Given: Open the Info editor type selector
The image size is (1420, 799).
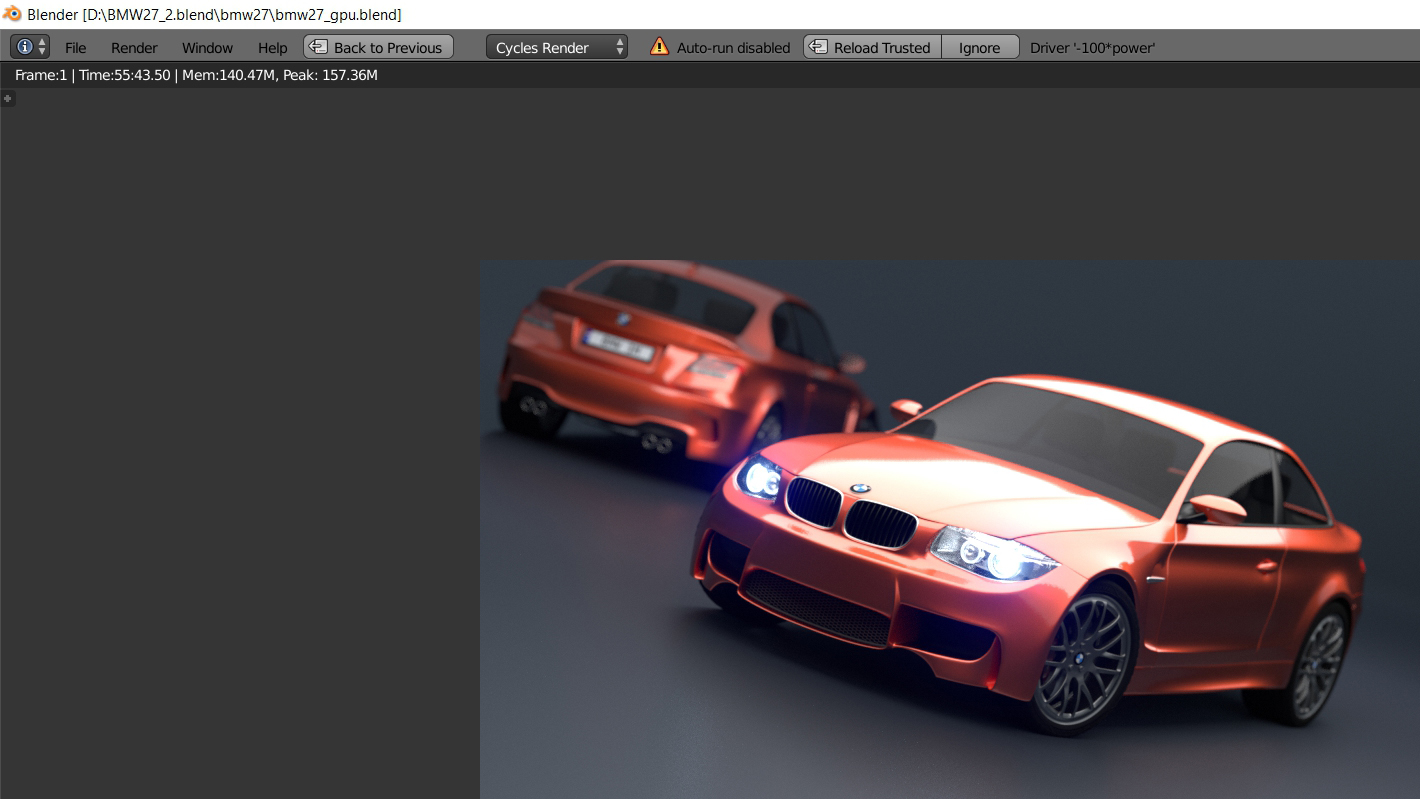Looking at the screenshot, I should (30, 47).
